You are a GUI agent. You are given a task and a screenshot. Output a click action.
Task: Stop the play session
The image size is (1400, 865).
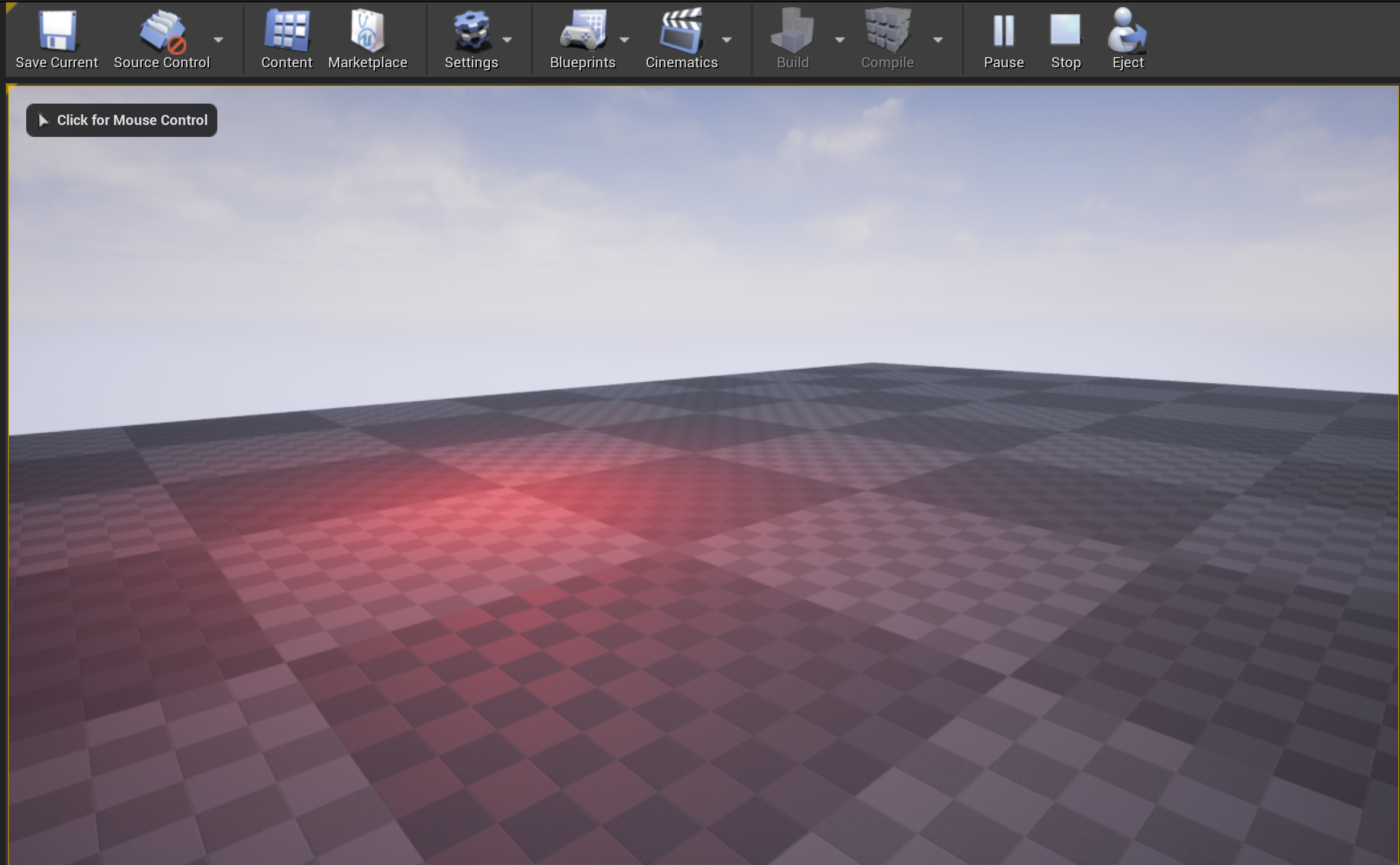1065,40
